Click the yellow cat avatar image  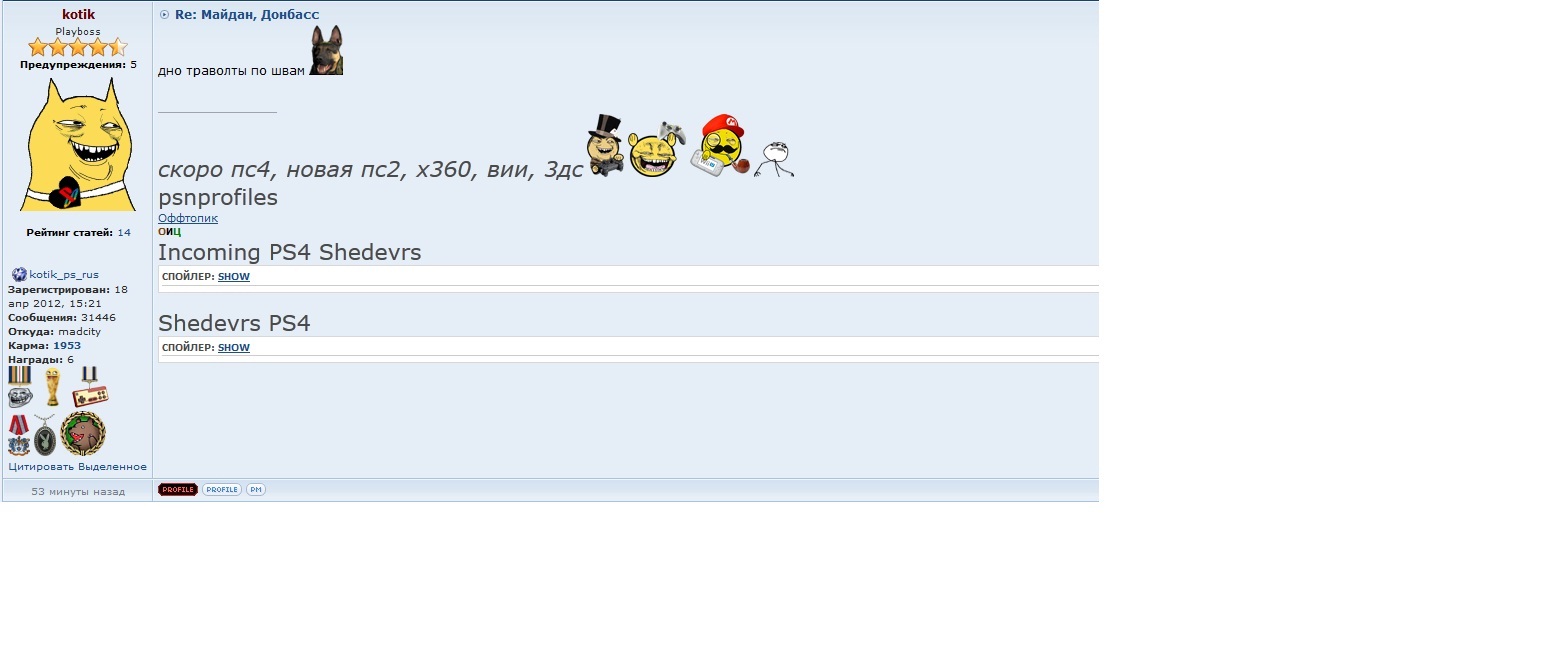point(78,144)
